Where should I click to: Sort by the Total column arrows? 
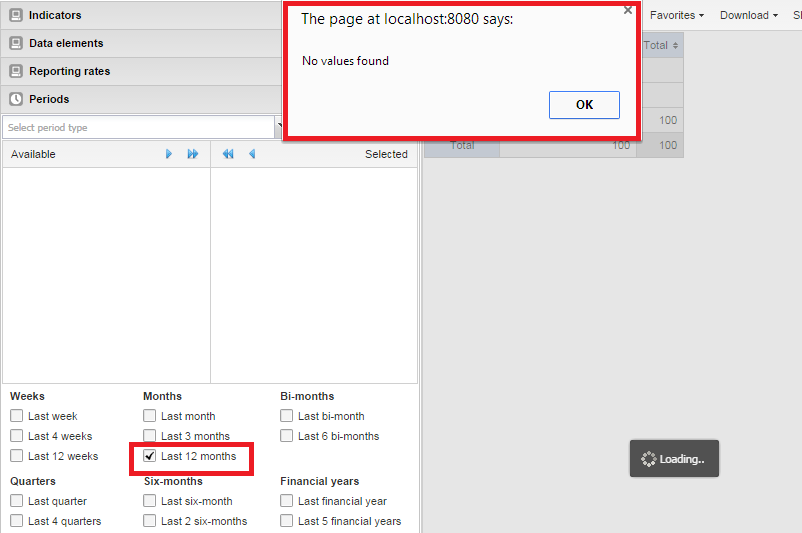(675, 46)
